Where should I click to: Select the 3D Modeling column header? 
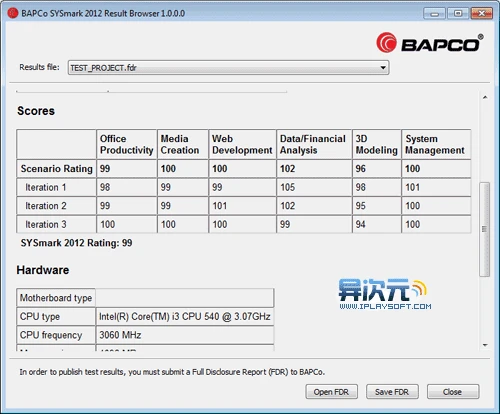[x=377, y=144]
